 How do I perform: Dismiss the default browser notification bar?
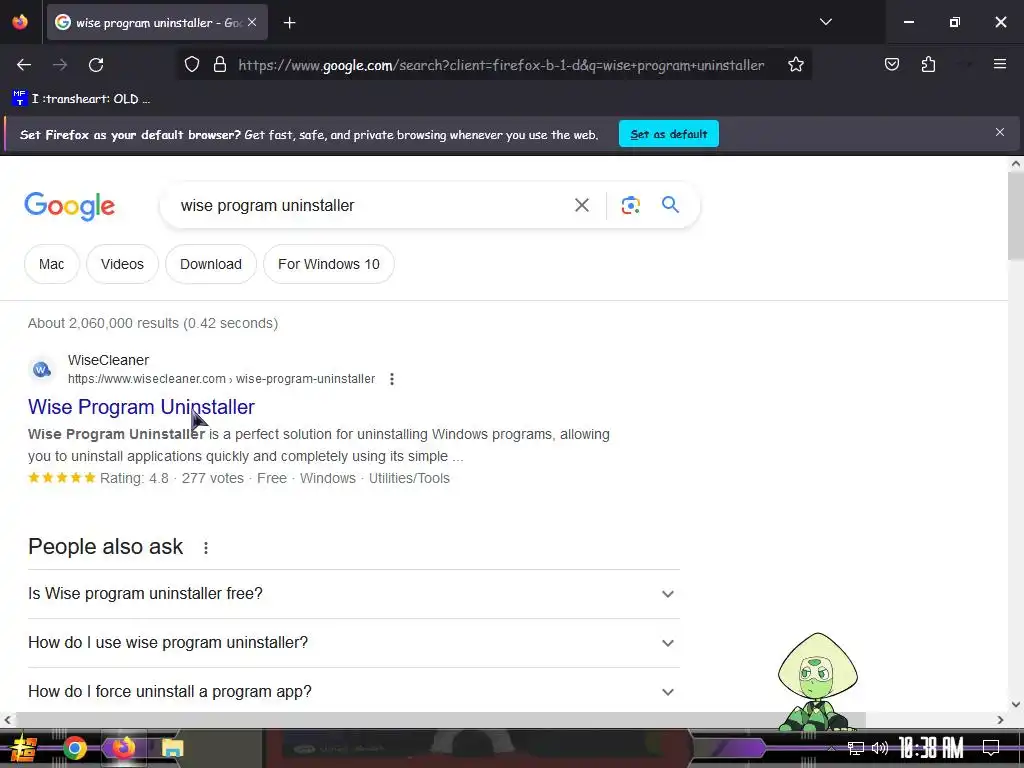click(x=999, y=133)
